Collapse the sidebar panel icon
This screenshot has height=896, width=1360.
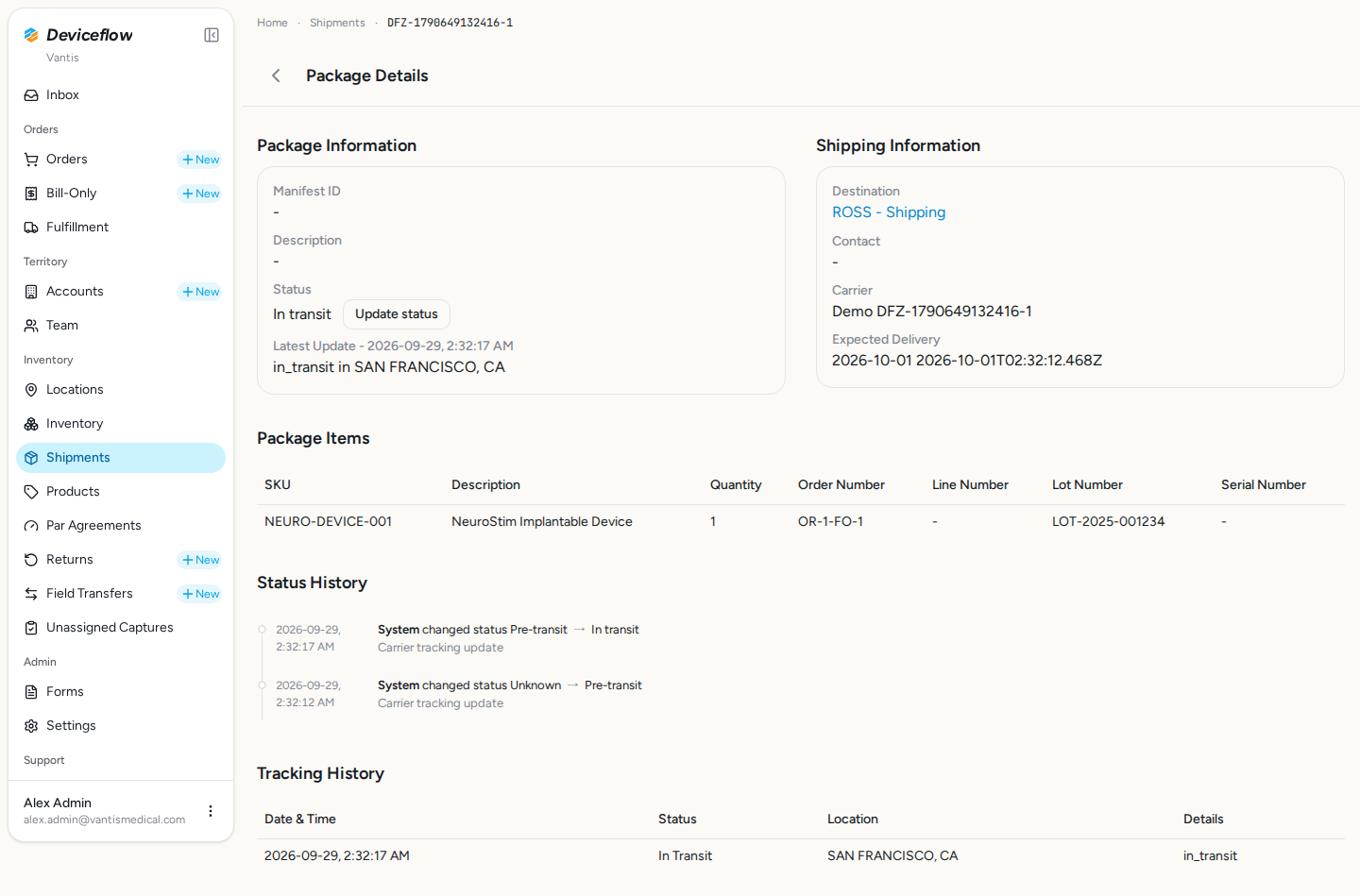212,35
